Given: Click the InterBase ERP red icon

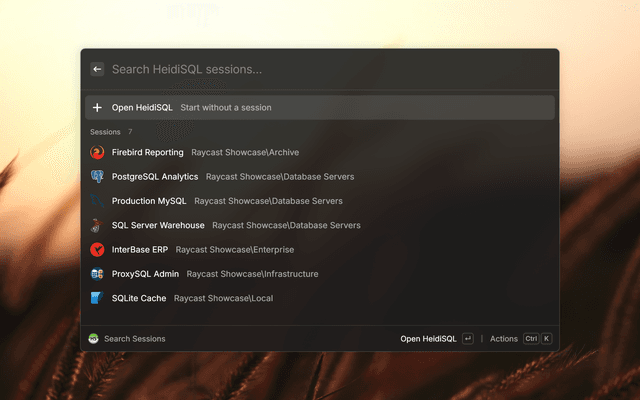Looking at the screenshot, I should (x=97, y=249).
